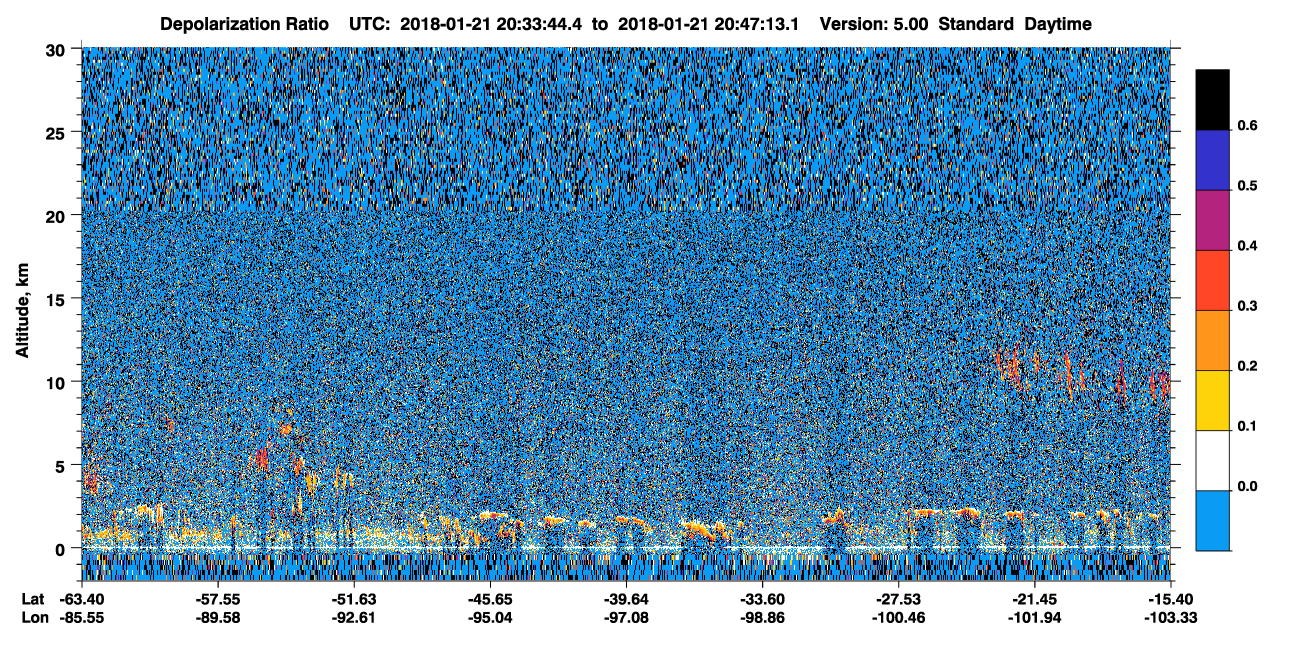Click the latitude value '-63.40'
The height and width of the screenshot is (667, 1300).
[81, 599]
